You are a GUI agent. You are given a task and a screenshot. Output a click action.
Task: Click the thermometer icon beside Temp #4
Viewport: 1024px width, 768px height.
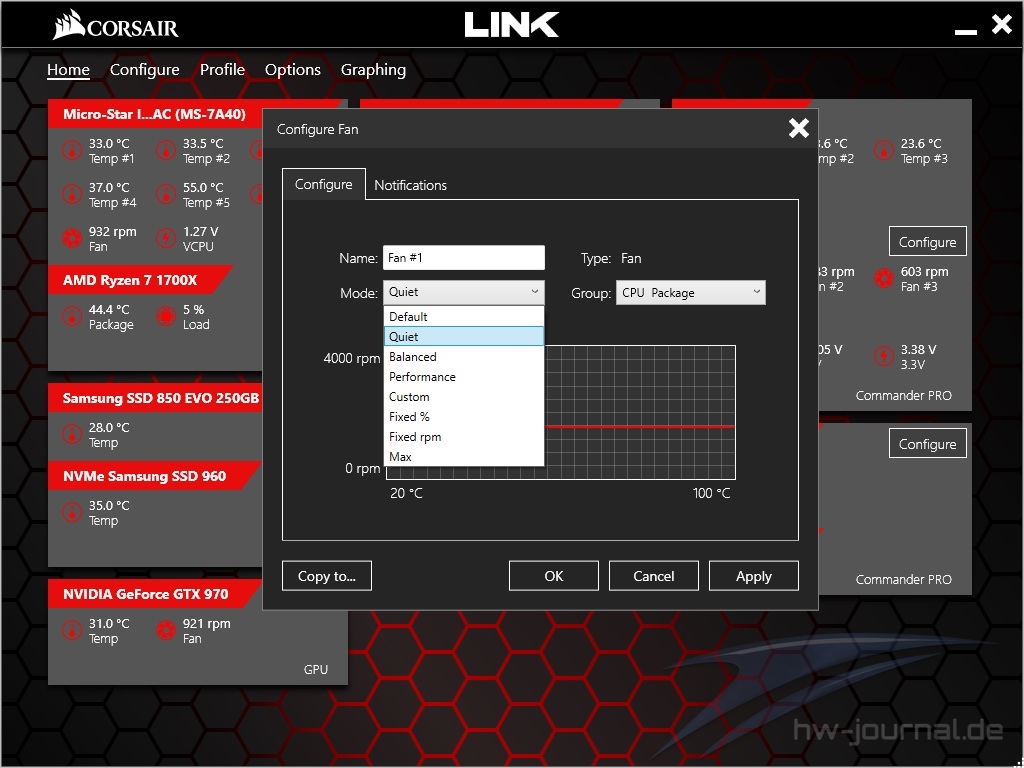[x=72, y=194]
